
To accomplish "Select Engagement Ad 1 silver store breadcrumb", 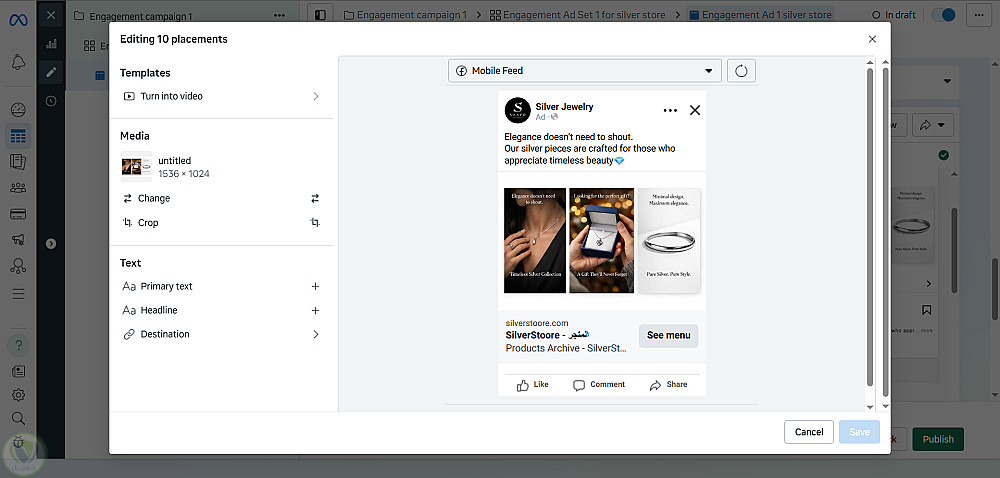I will pyautogui.click(x=760, y=15).
